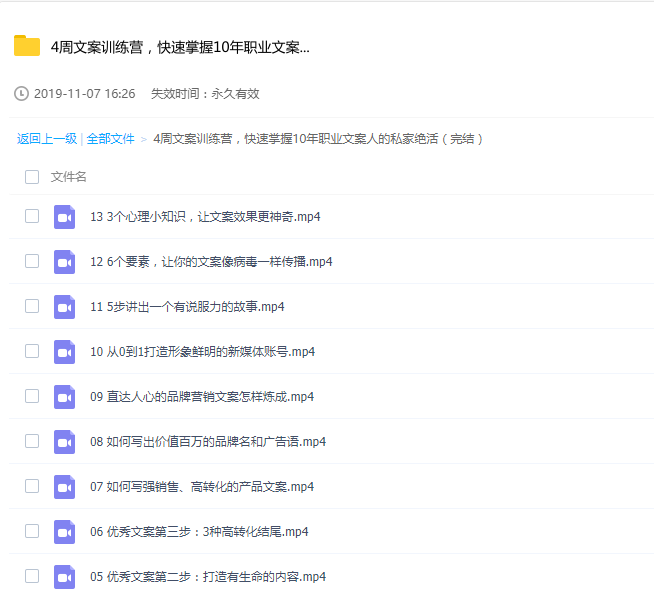This screenshot has height=594, width=654.
Task: Check the box for 07 如何写强销售 file
Action: tap(32, 486)
